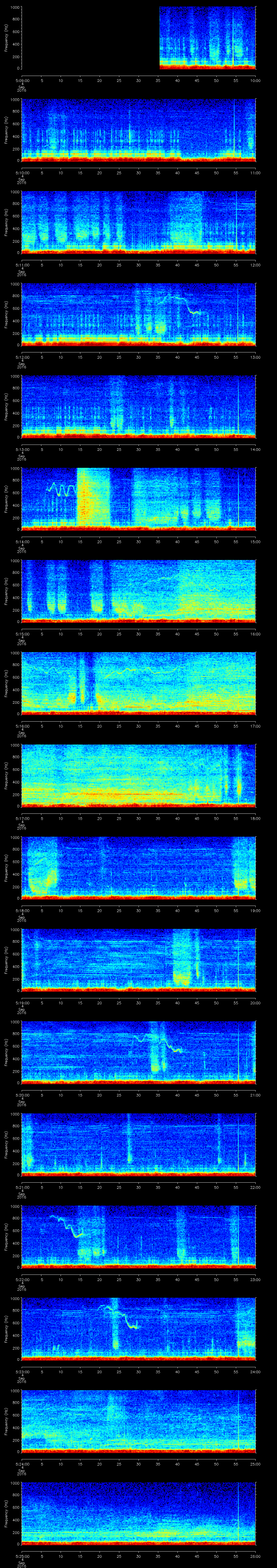Image resolution: width=277 pixels, height=1568 pixels.
Task: Click the '5:25:00' start time label
Action: point(22,1556)
